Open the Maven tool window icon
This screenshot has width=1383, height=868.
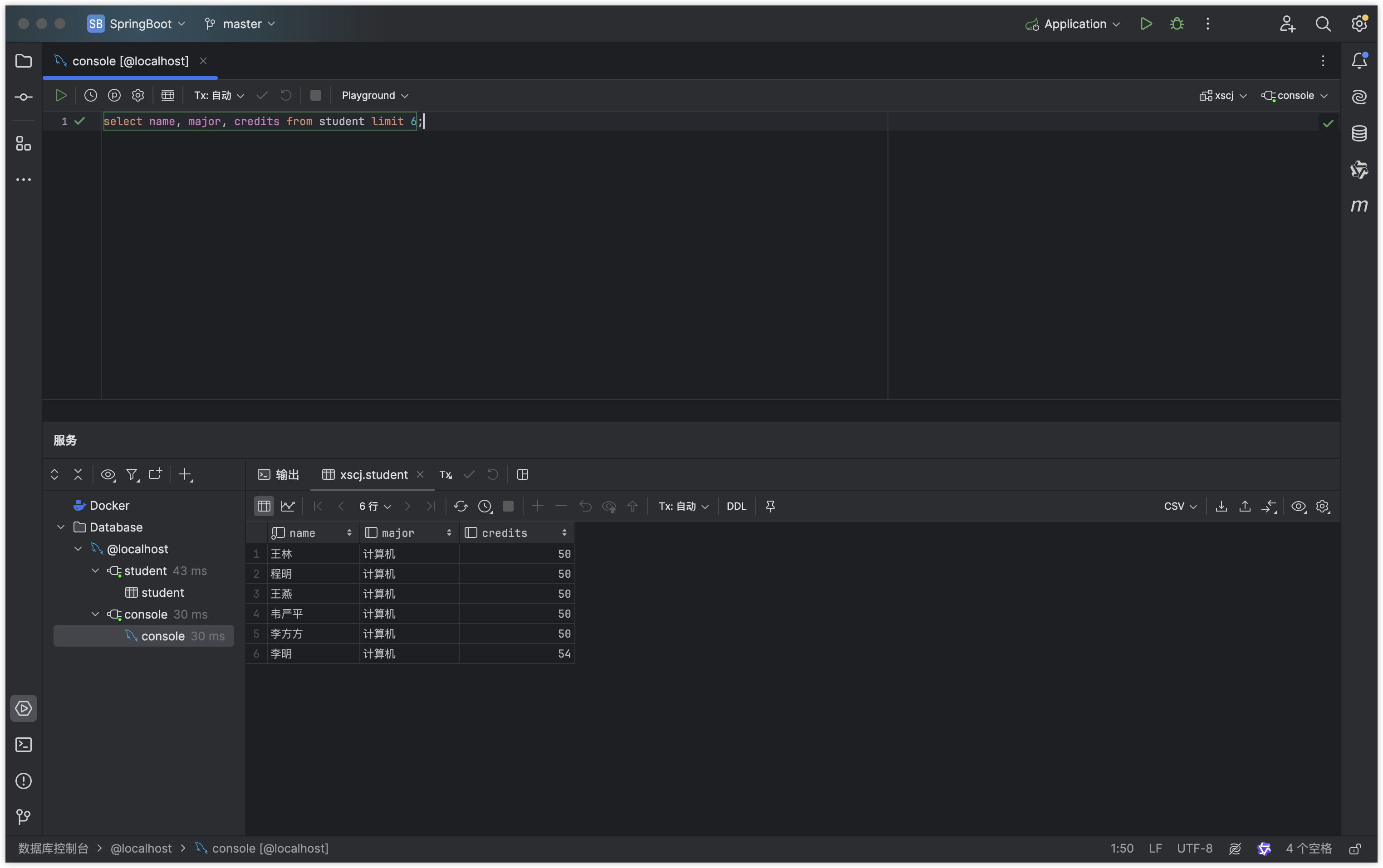tap(1359, 205)
